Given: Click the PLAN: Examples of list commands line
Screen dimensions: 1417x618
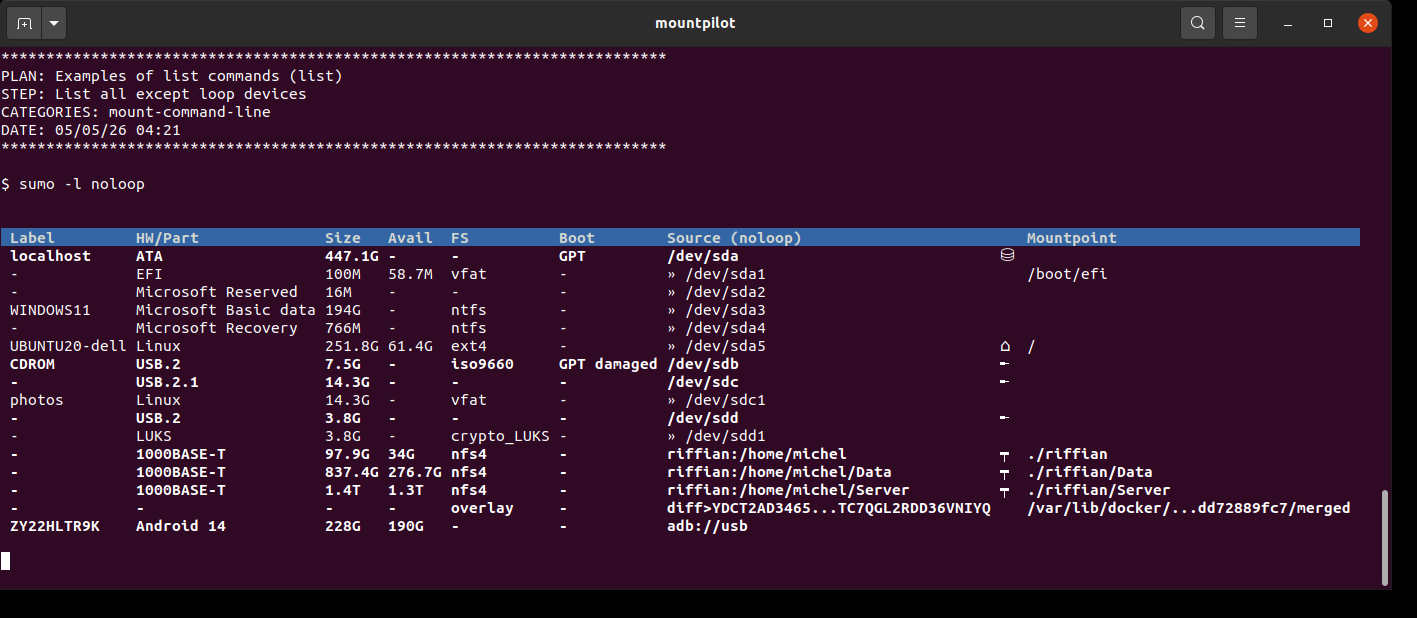Looking at the screenshot, I should pos(172,76).
